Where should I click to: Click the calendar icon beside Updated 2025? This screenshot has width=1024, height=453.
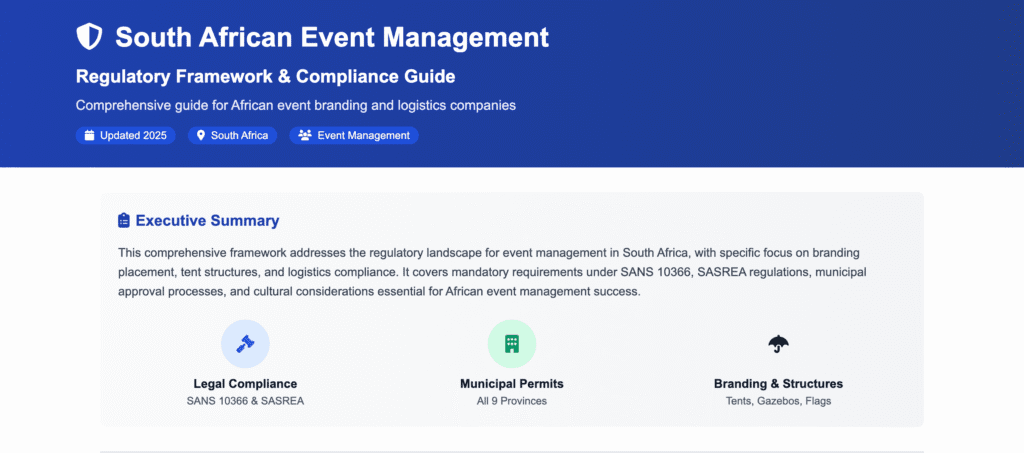(89, 135)
